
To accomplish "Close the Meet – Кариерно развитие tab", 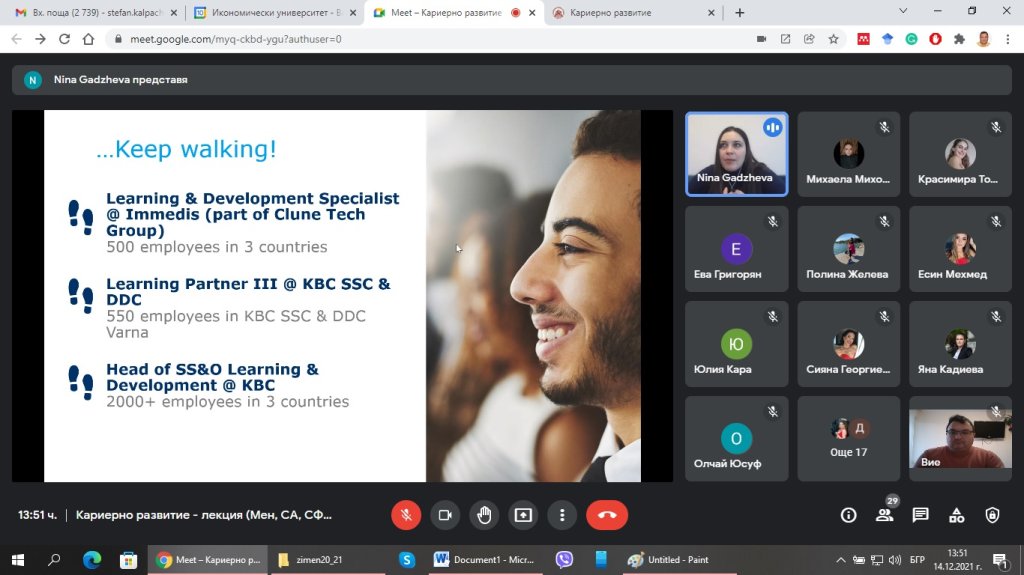I will point(532,12).
